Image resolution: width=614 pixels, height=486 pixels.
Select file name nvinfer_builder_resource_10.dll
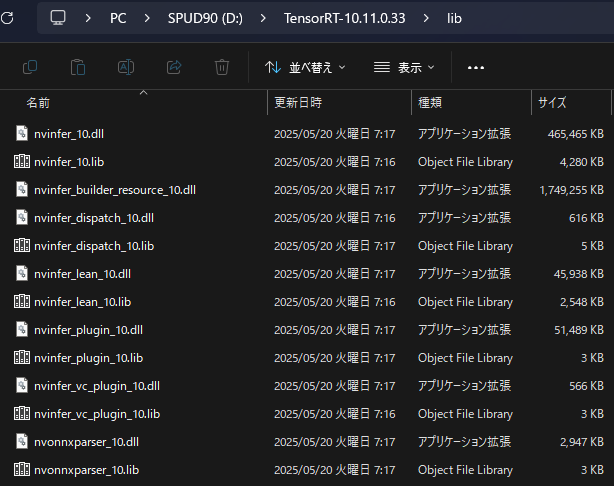coord(115,190)
